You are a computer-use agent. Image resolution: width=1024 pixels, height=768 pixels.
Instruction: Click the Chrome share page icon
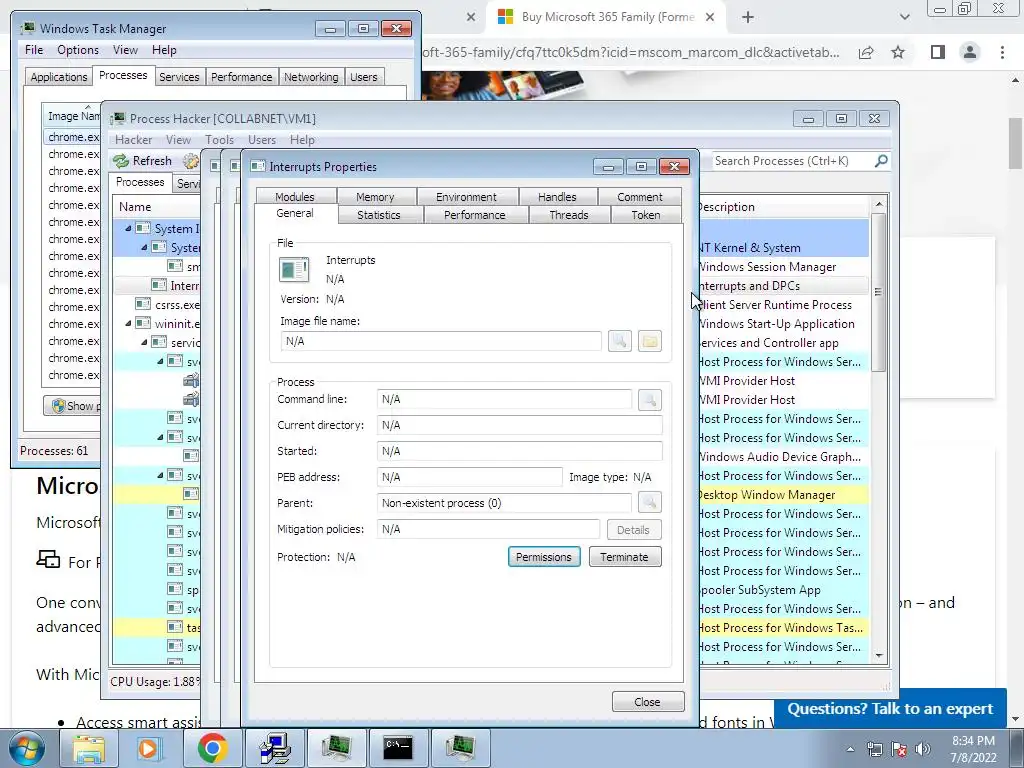tap(866, 52)
